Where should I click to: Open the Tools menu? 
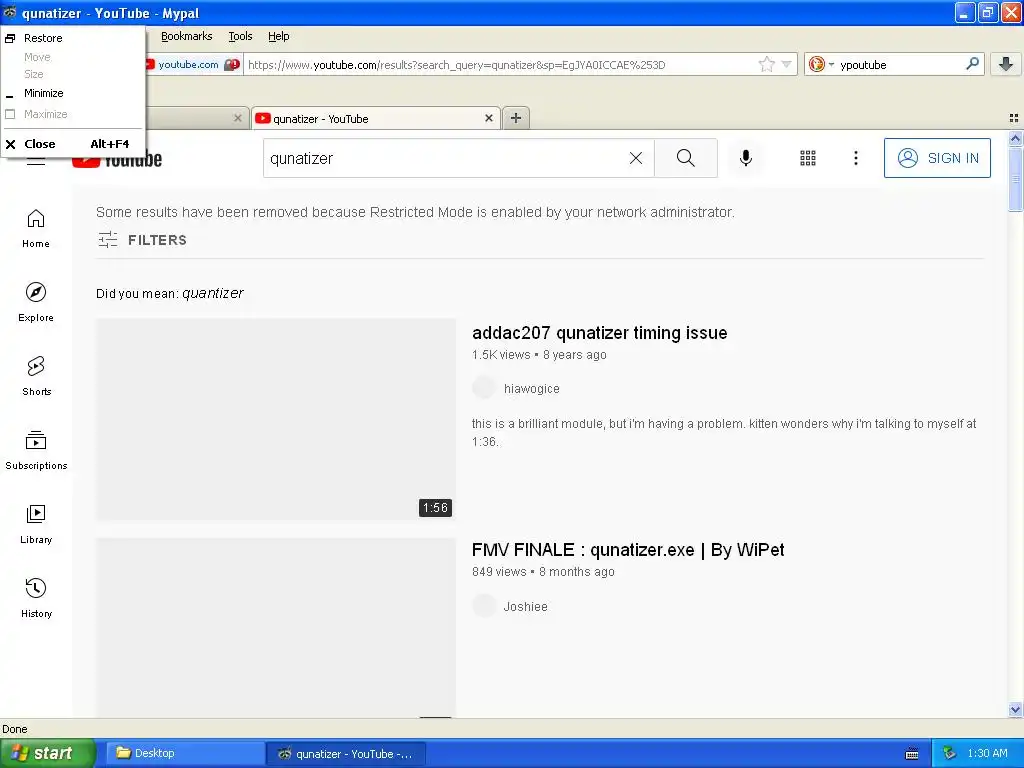tap(240, 37)
